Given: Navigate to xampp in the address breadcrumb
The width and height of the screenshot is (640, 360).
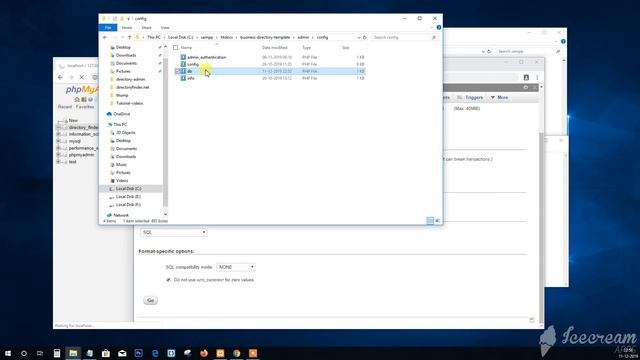Looking at the screenshot, I should tap(207, 37).
